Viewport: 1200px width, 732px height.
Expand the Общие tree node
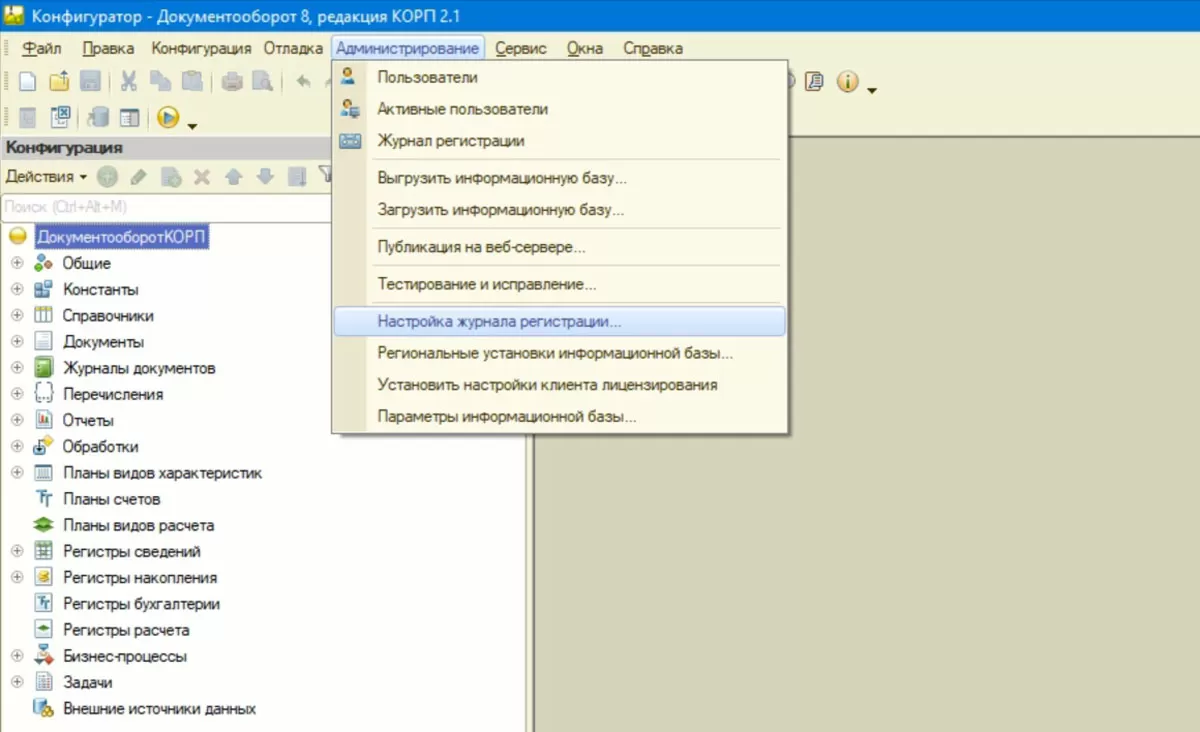[16, 264]
